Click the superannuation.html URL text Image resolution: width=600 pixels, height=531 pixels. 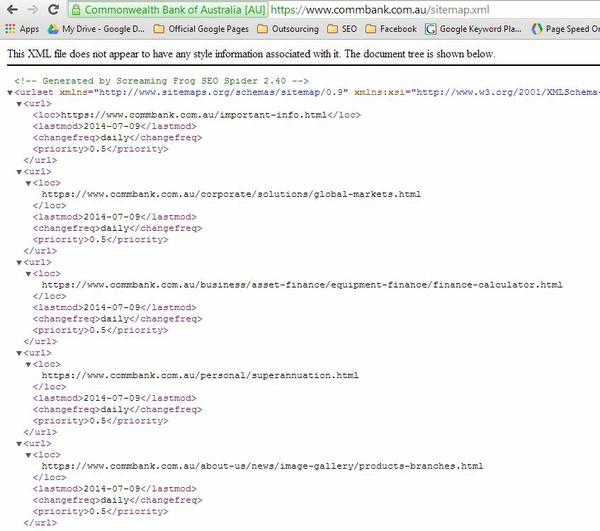200,376
